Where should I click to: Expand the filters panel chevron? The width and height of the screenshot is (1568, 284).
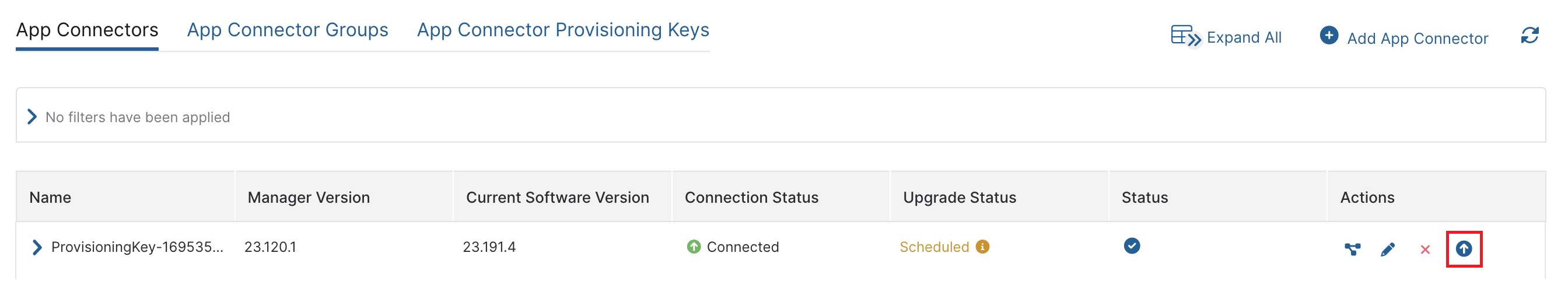point(32,116)
